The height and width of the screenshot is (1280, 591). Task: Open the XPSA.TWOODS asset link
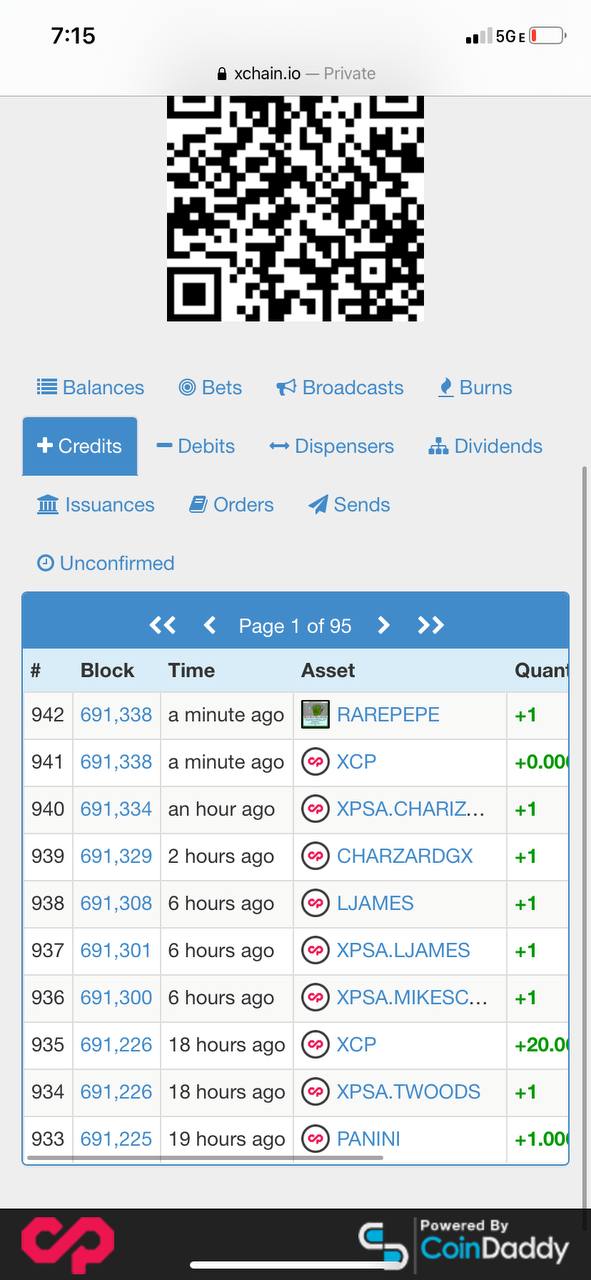point(409,1091)
